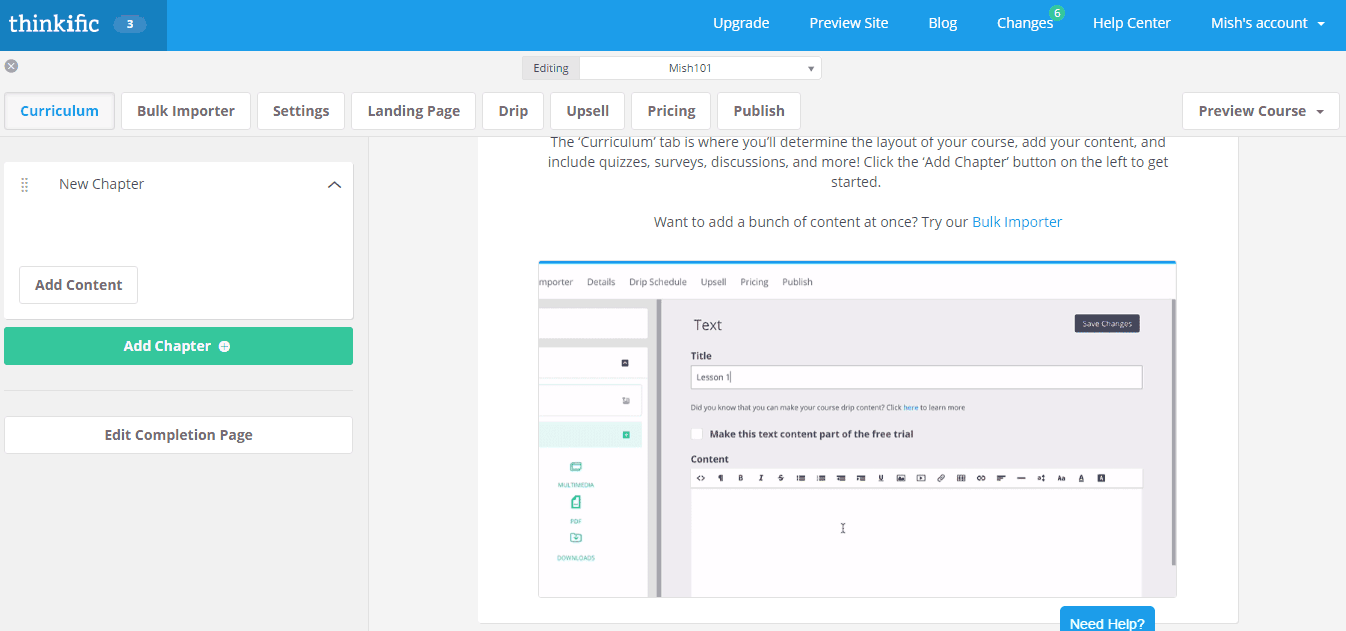Follow the Bulk Importer text link
1346x631 pixels.
pyautogui.click(x=1017, y=222)
